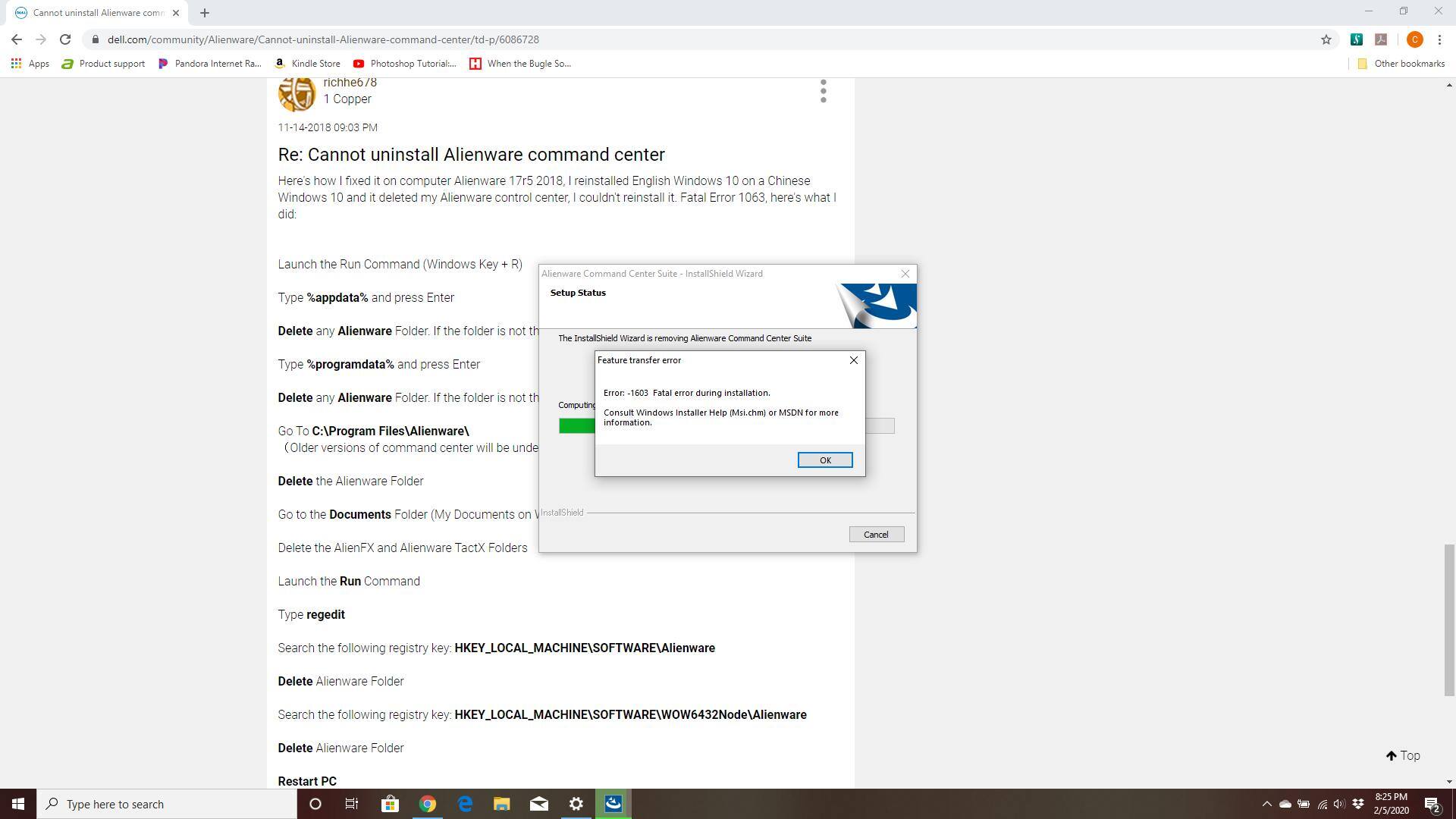This screenshot has width=1456, height=819.
Task: Open Microsoft Edge from the taskbar
Action: [465, 804]
